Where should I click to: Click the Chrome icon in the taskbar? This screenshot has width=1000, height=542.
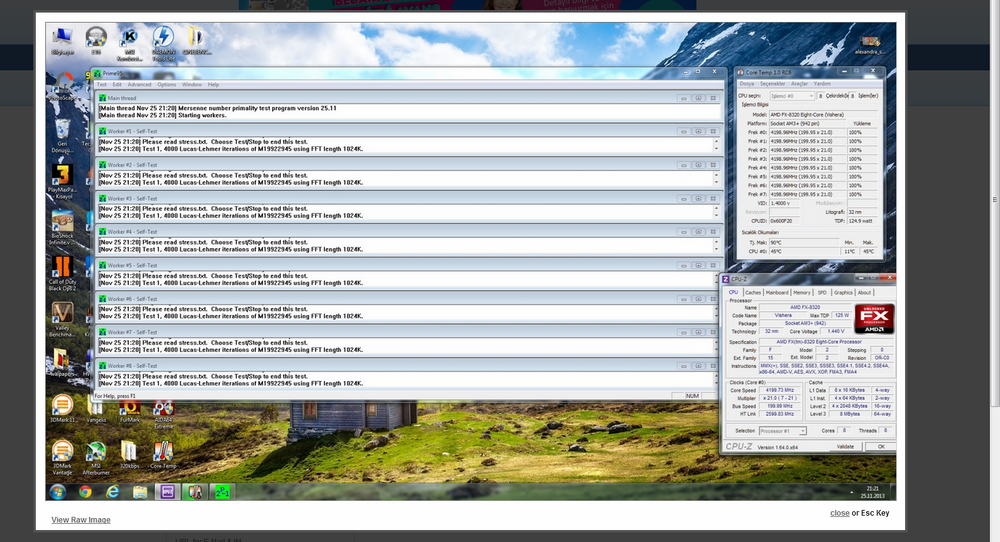pyautogui.click(x=85, y=492)
